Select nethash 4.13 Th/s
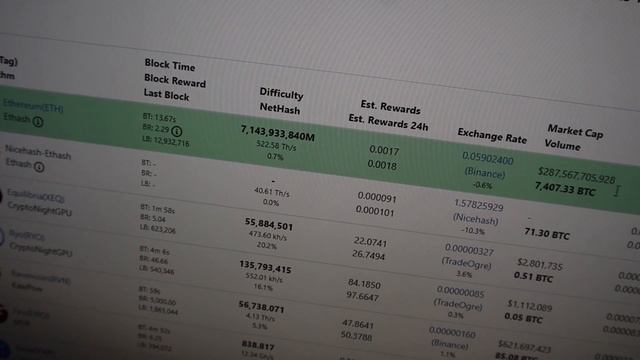The image size is (640, 360). coord(261,317)
